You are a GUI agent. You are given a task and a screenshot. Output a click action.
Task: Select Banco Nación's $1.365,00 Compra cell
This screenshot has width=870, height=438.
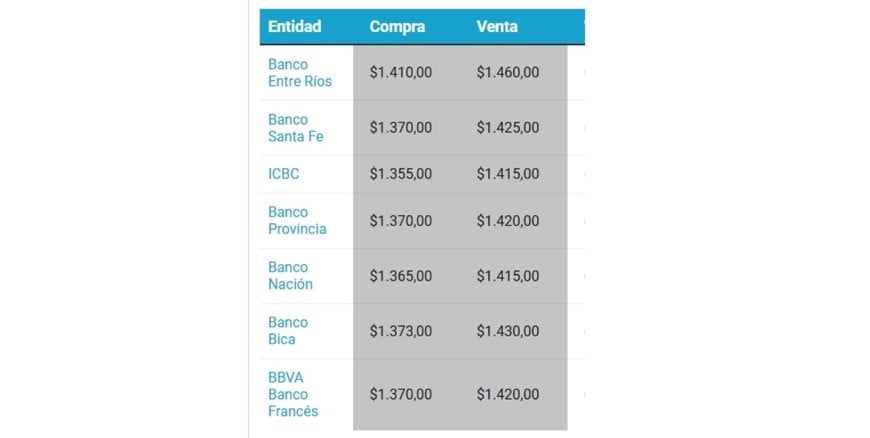pyautogui.click(x=401, y=275)
